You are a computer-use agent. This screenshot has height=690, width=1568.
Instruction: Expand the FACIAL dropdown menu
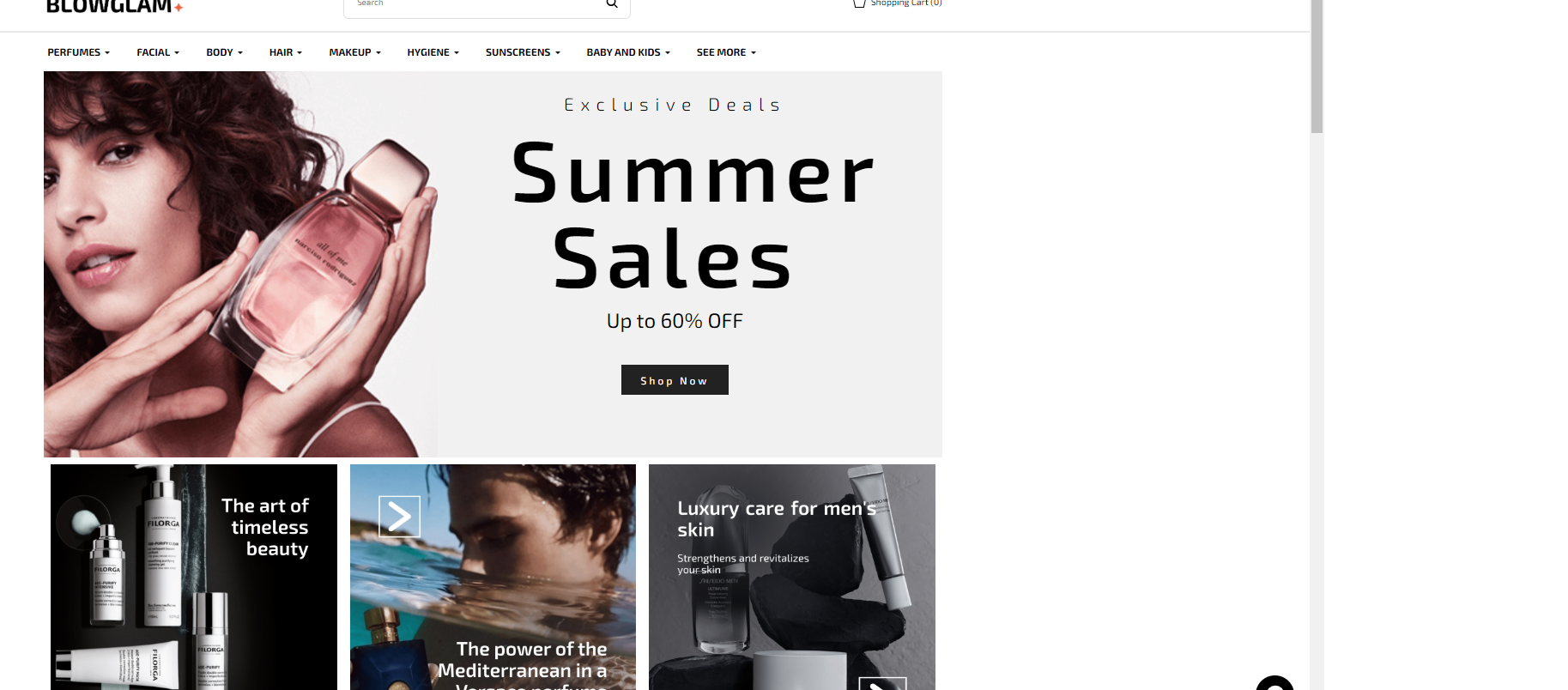coord(158,52)
